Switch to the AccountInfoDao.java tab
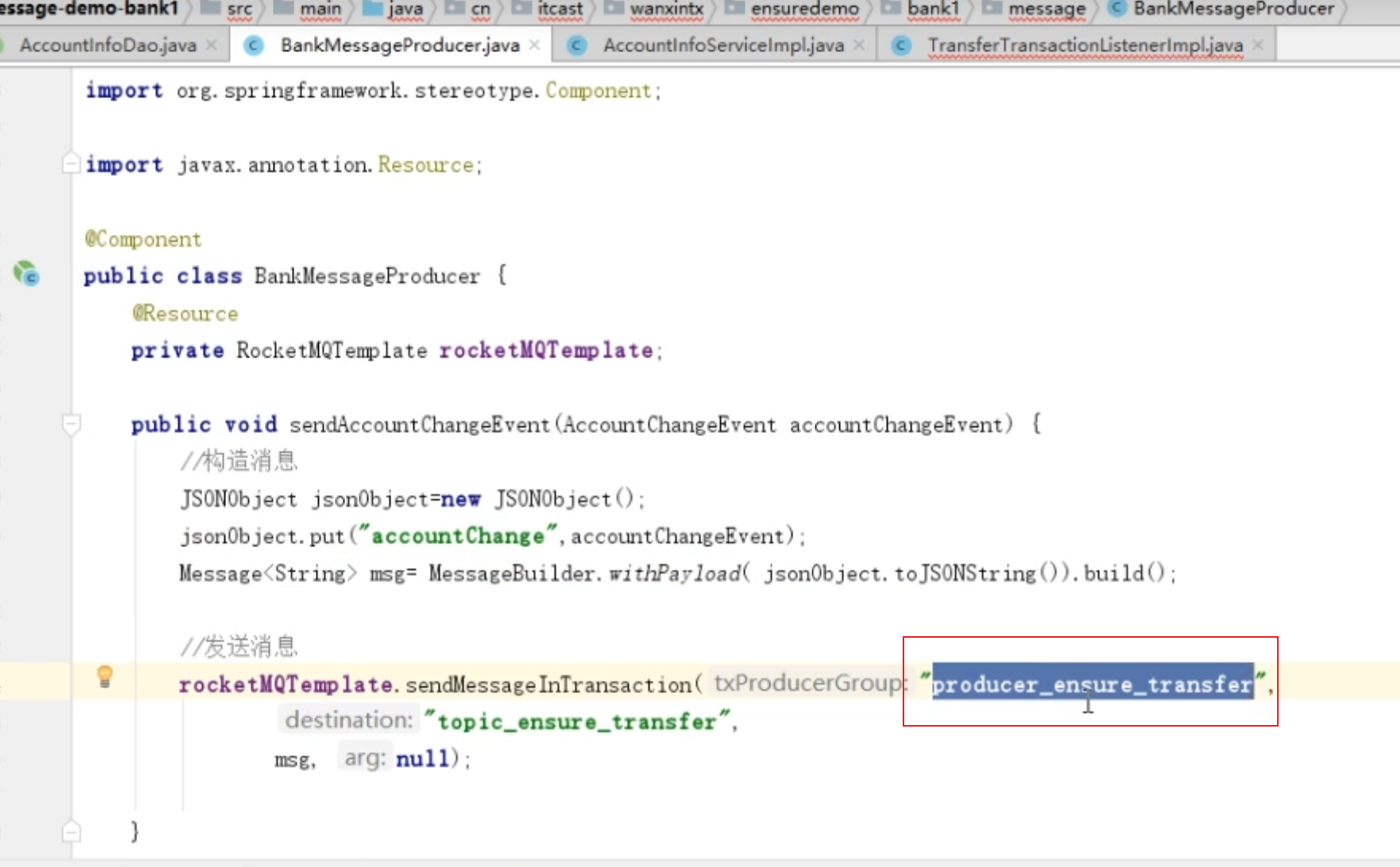1400x867 pixels. coord(108,45)
